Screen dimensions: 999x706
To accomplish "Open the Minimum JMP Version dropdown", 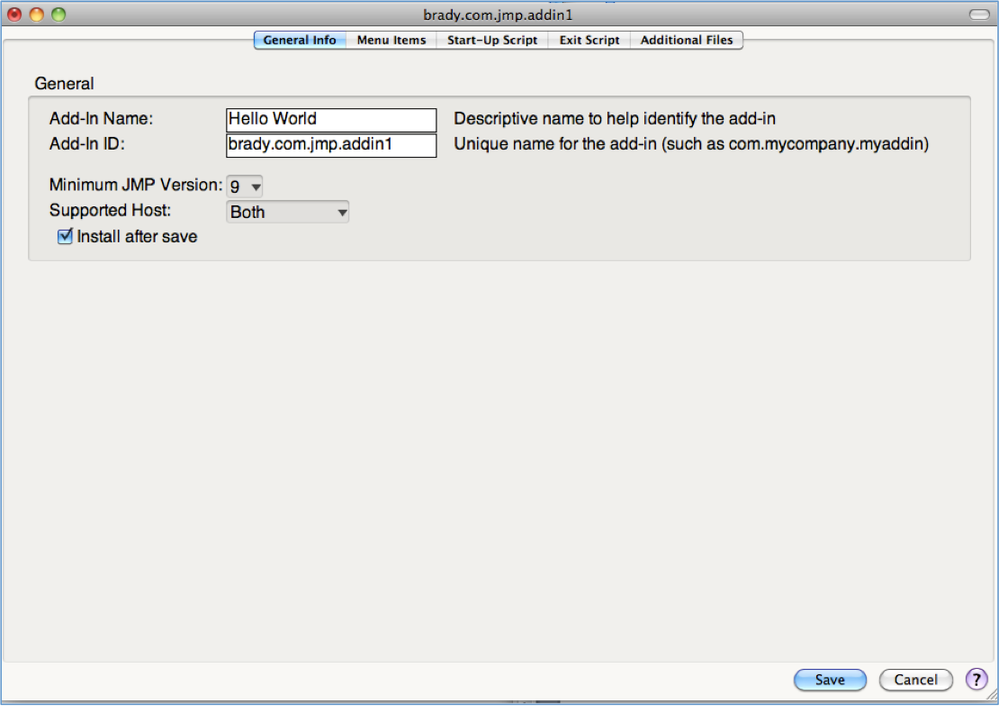I will tap(245, 187).
